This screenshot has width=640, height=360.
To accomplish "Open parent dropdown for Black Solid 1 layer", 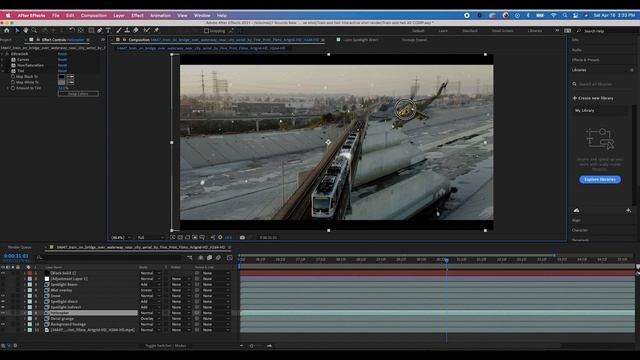I will pos(216,273).
